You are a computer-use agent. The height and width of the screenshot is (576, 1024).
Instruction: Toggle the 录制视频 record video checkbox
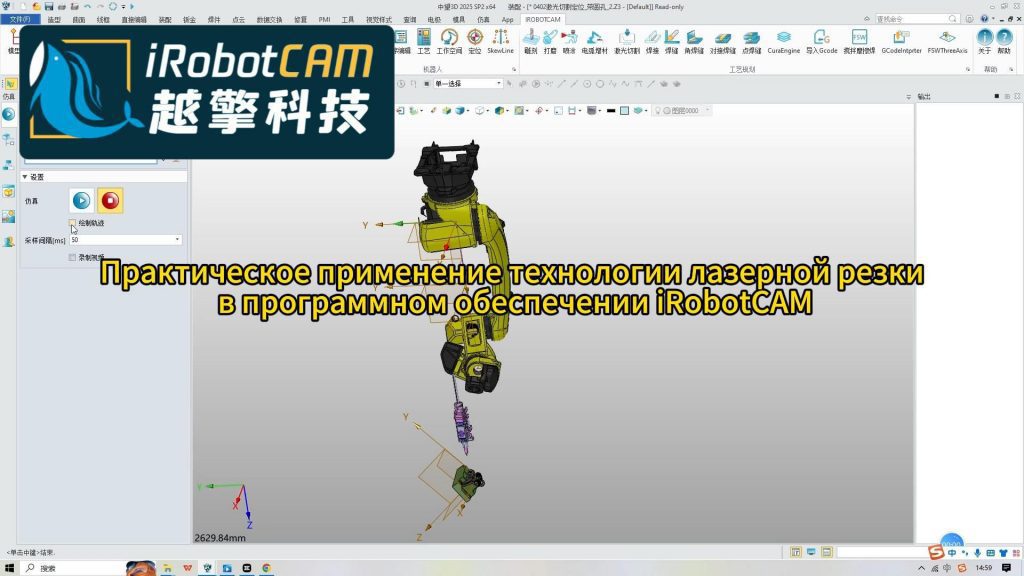tap(72, 258)
